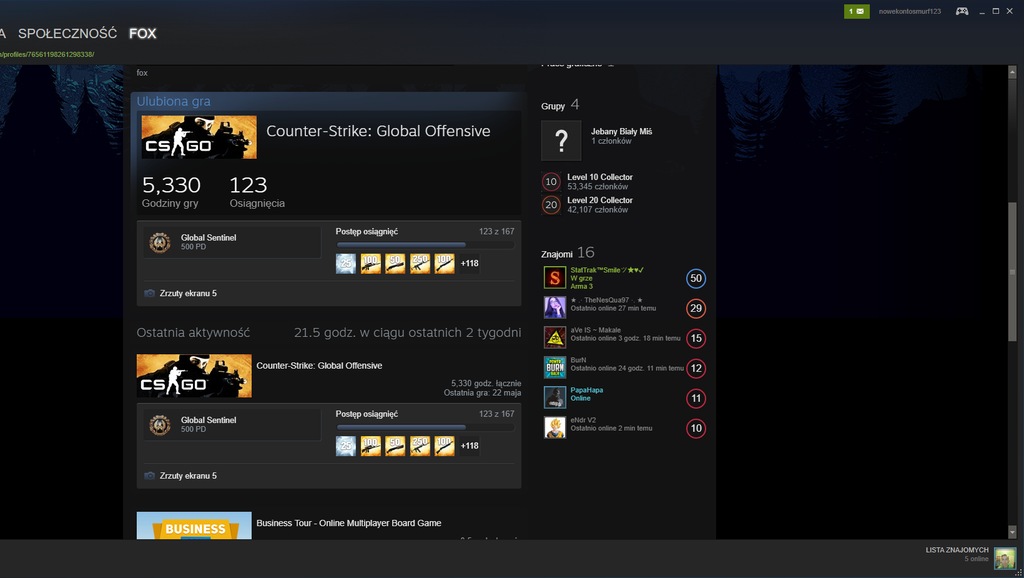
Task: Open BurN's friend avatar
Action: tap(555, 367)
